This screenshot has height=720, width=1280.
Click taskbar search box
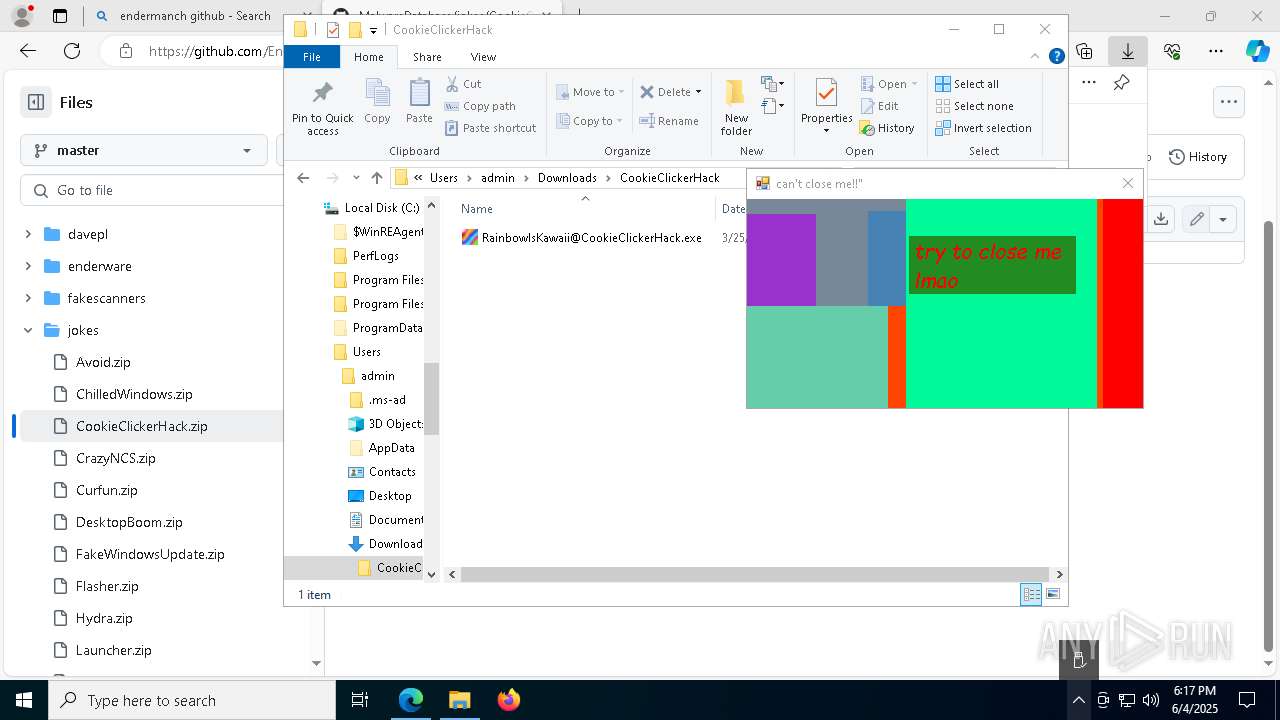192,700
